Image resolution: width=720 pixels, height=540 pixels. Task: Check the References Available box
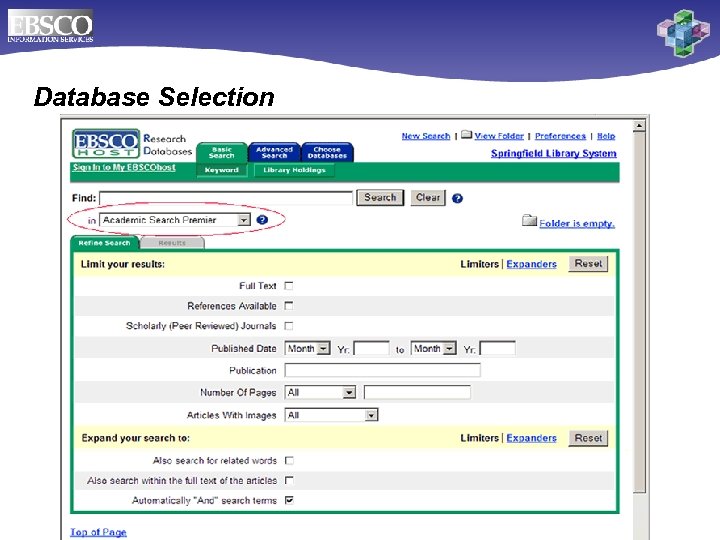point(289,306)
